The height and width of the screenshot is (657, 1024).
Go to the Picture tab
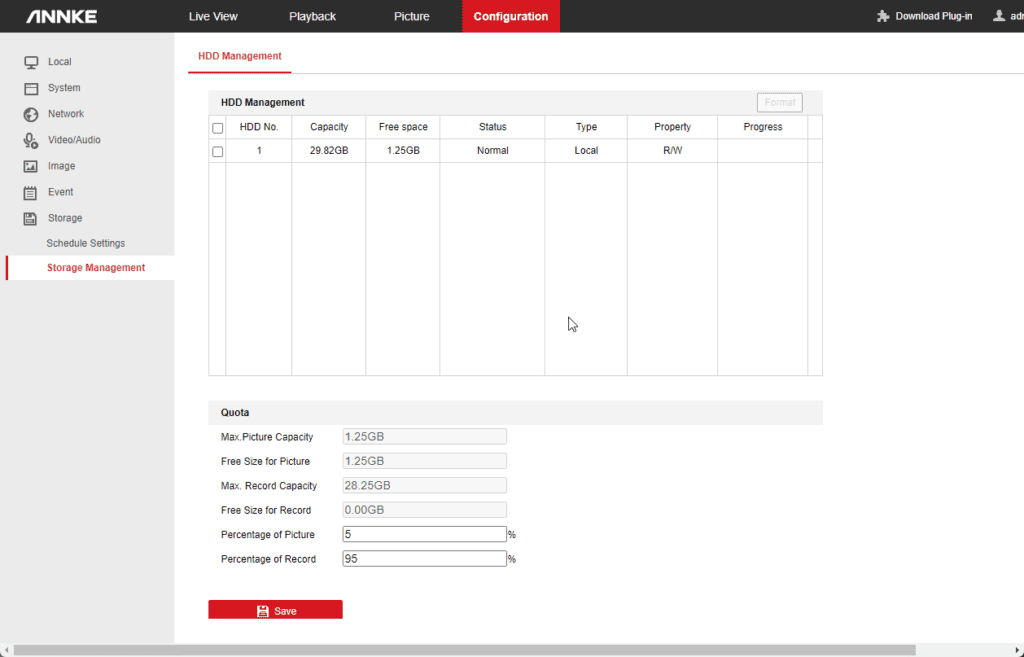coord(411,16)
